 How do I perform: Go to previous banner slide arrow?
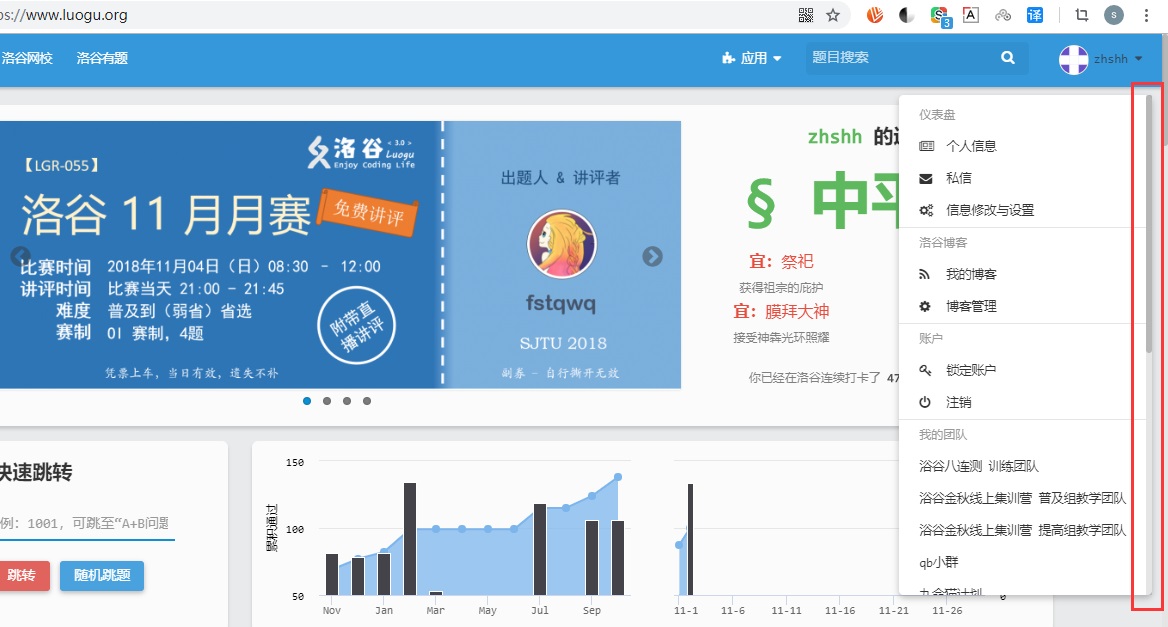[21, 256]
